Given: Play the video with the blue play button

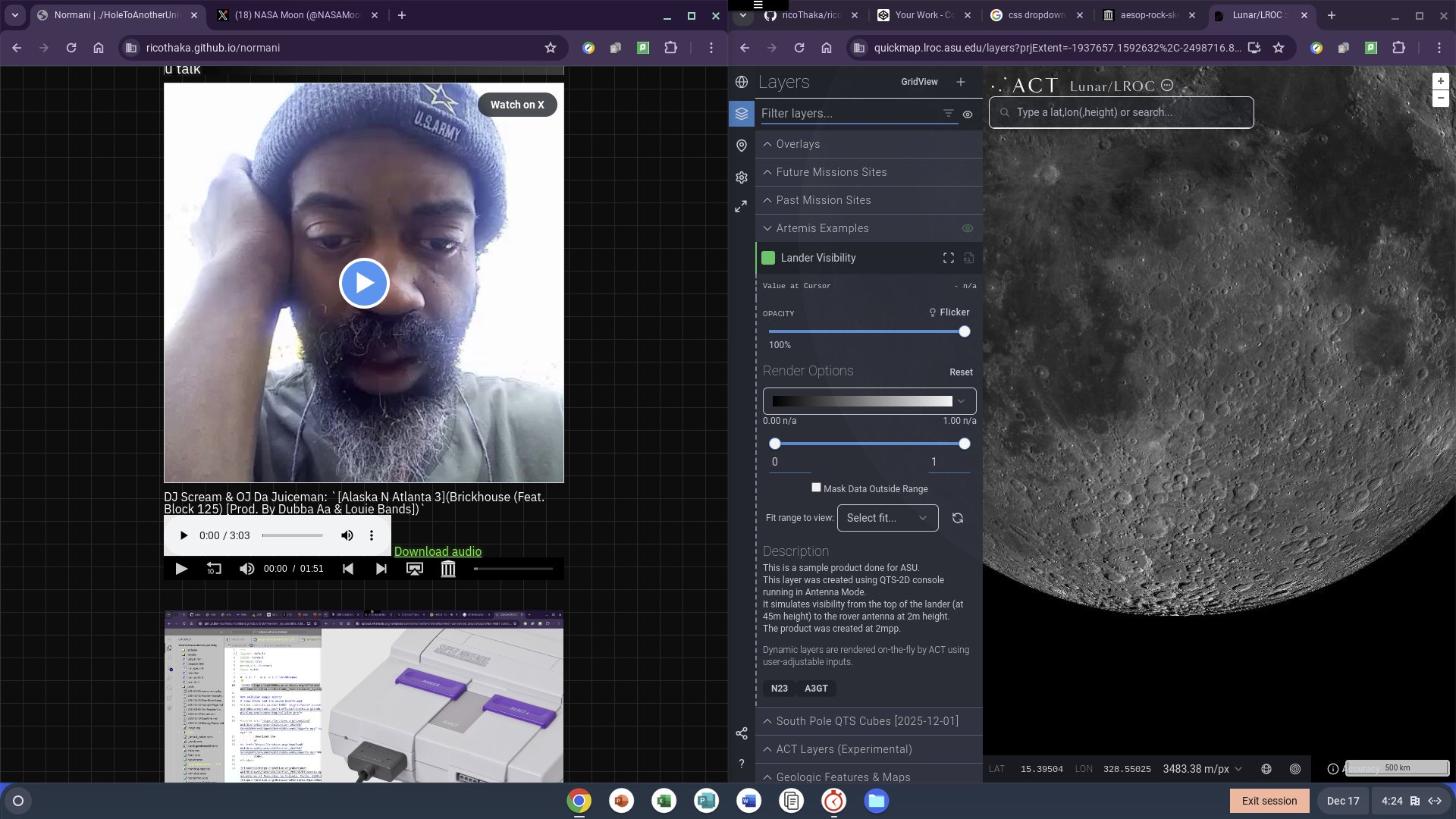Looking at the screenshot, I should coord(364,283).
